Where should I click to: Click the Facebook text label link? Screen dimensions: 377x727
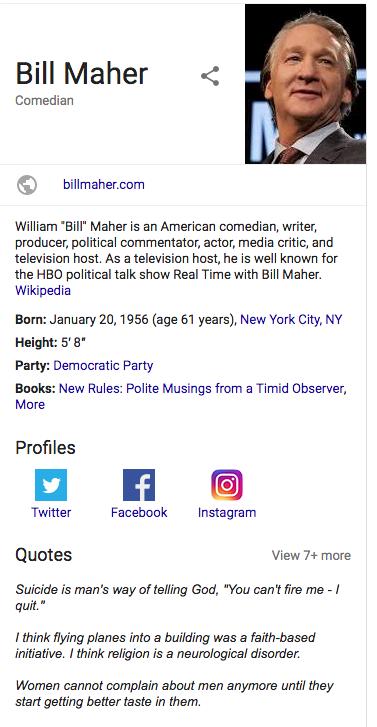click(139, 512)
